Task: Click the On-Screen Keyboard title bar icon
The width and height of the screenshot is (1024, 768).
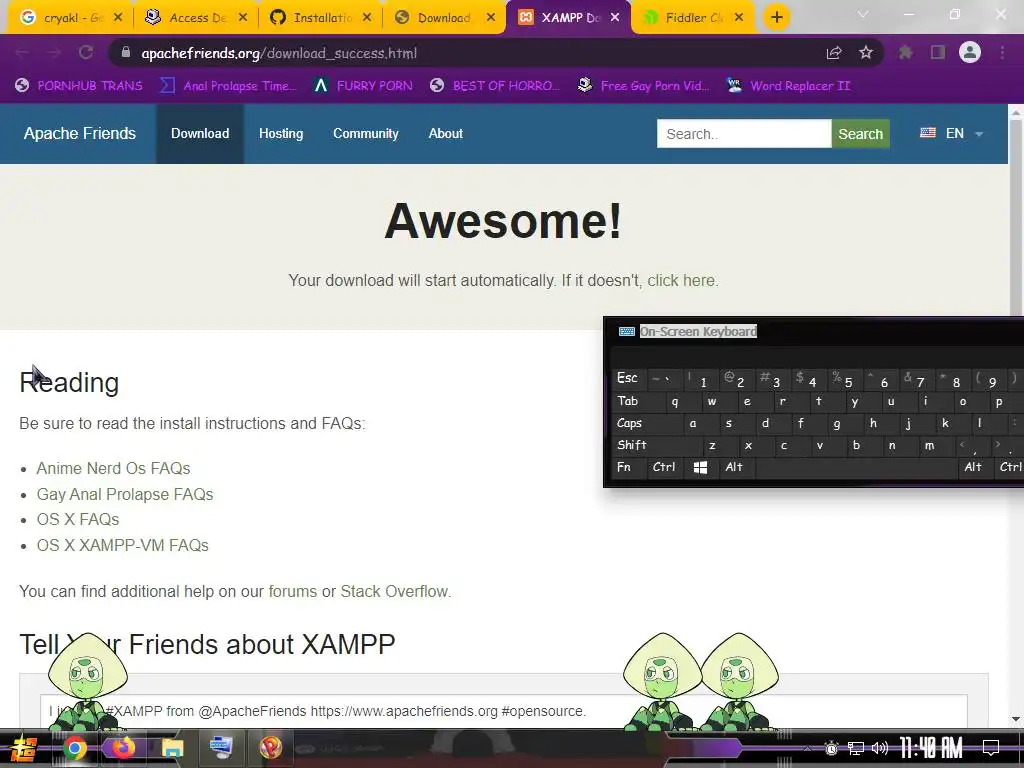Action: pos(626,331)
